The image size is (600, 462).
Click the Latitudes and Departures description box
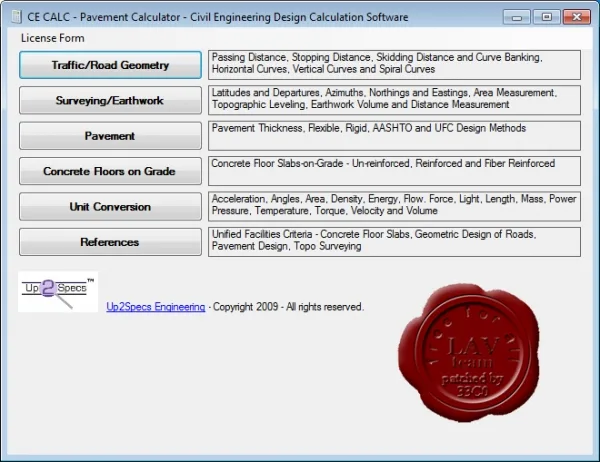click(x=394, y=100)
